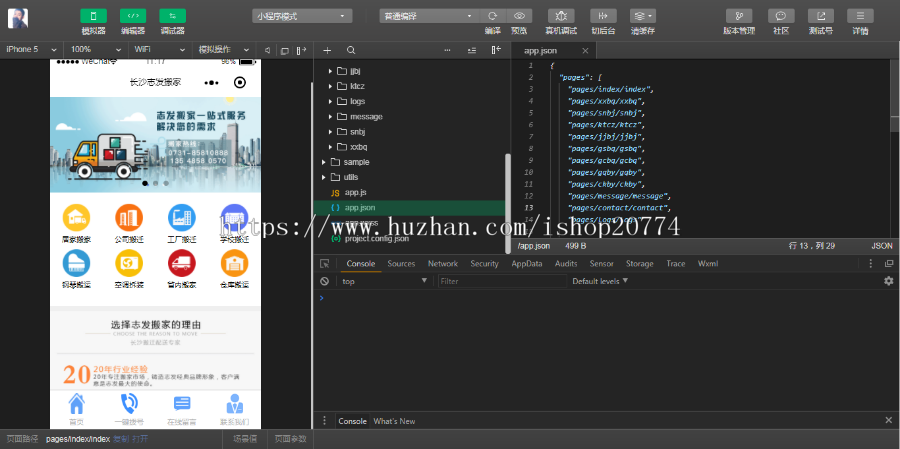Viewport: 900px width, 449px height.
Task: Switch to the Network tab
Action: (x=443, y=264)
